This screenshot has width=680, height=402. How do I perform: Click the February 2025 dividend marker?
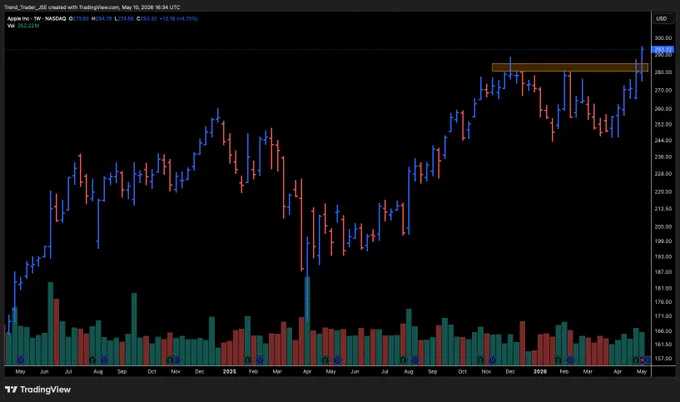pos(260,360)
